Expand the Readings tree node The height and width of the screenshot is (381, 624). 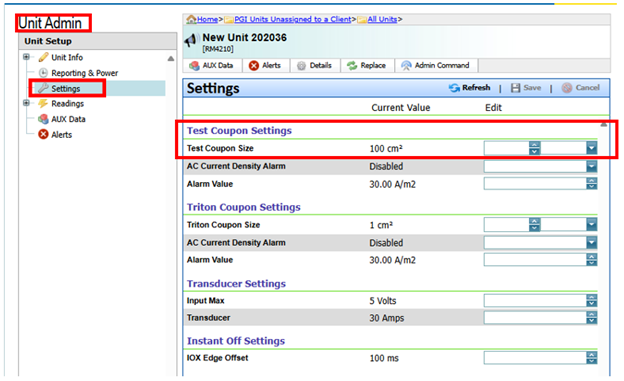click(x=26, y=103)
